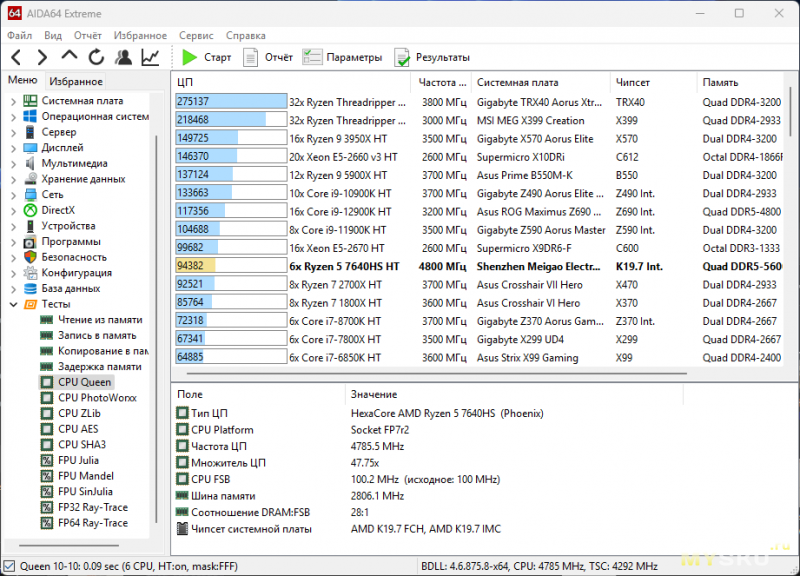Click the Тесты folder icon
The width and height of the screenshot is (800, 576).
pyautogui.click(x=31, y=305)
